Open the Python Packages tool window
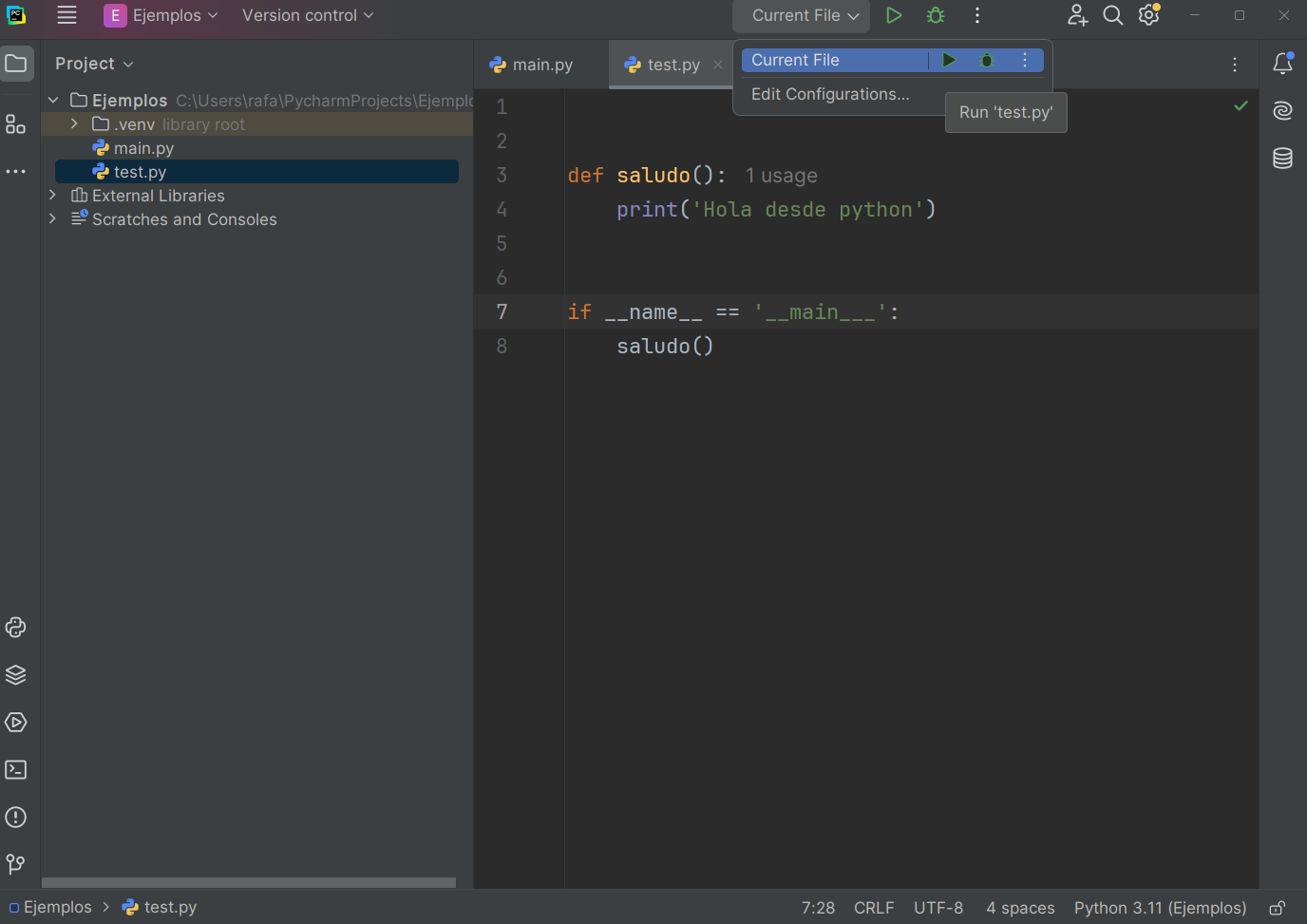 coord(15,674)
